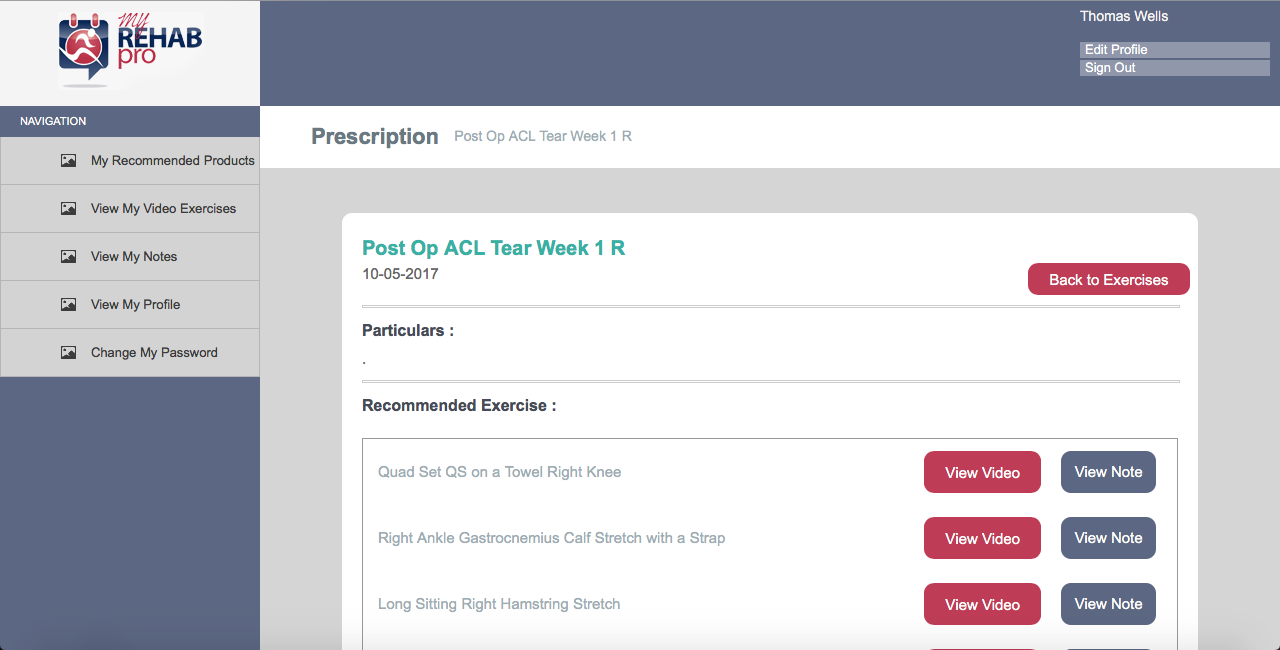The height and width of the screenshot is (650, 1280).
Task: Click the username Thomas Wells
Action: click(x=1124, y=16)
